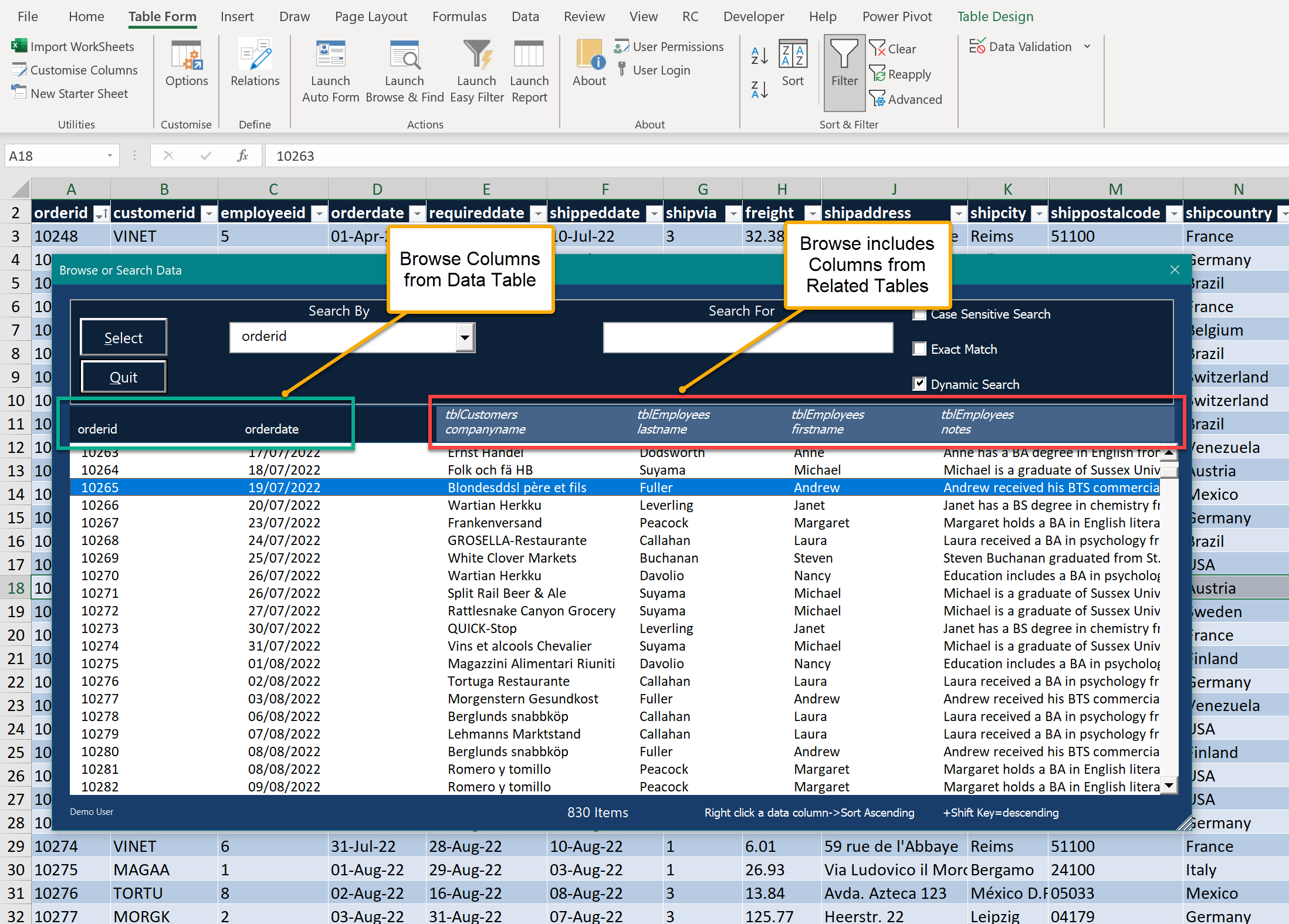Open the custom Sort dialog
Screen dimensions: 1289x924
tap(793, 63)
